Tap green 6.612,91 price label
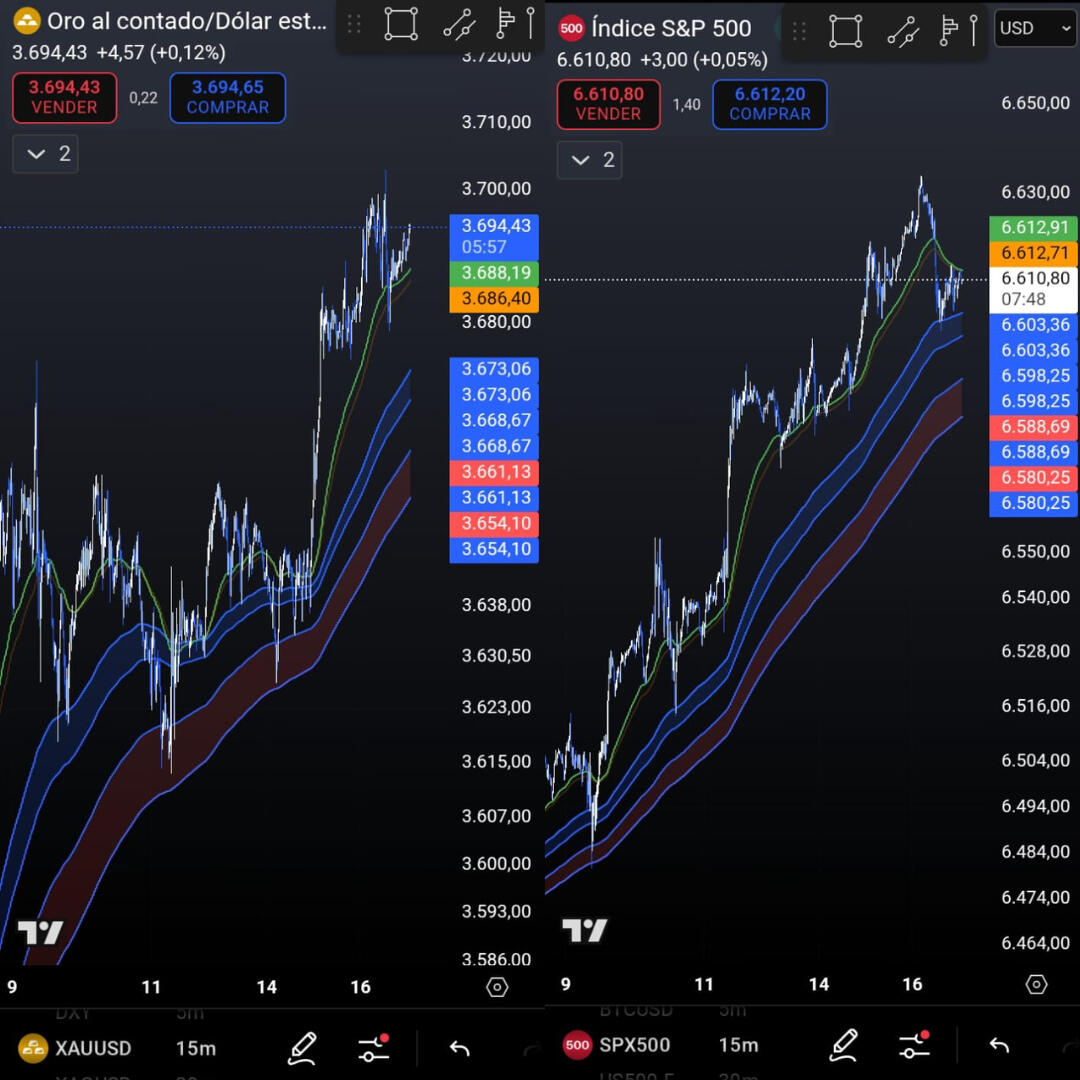 point(1034,228)
